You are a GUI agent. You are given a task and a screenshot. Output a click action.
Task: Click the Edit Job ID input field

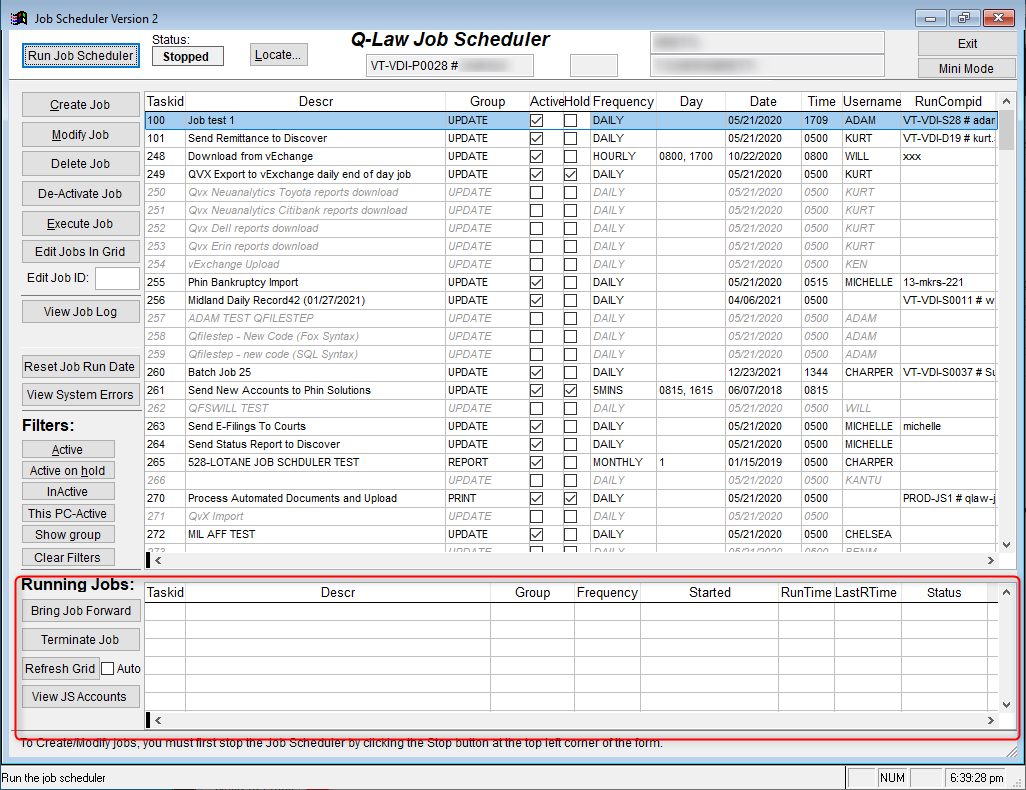[x=117, y=278]
